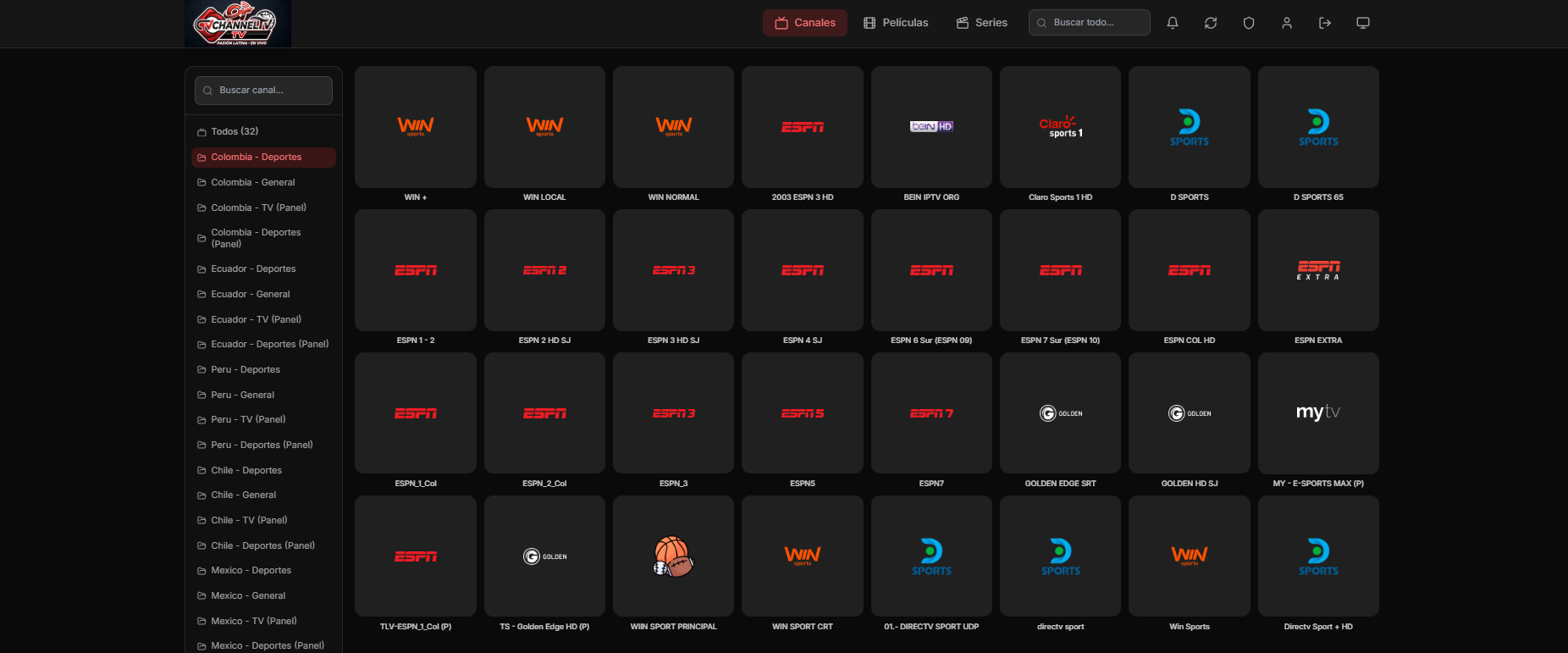
Task: Select Ecuador - Deportes (Panel) category
Action: click(x=263, y=344)
